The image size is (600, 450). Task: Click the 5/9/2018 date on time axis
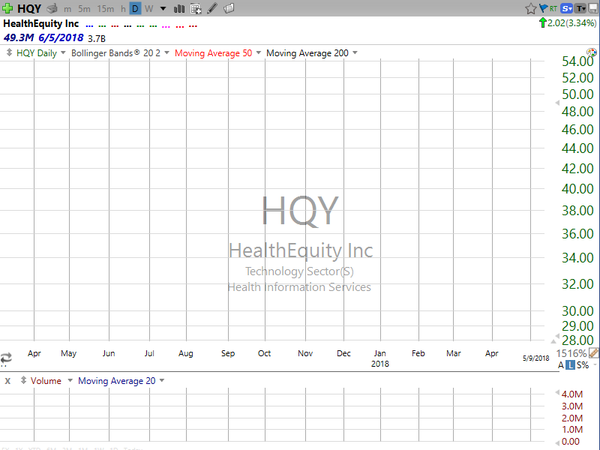click(536, 358)
